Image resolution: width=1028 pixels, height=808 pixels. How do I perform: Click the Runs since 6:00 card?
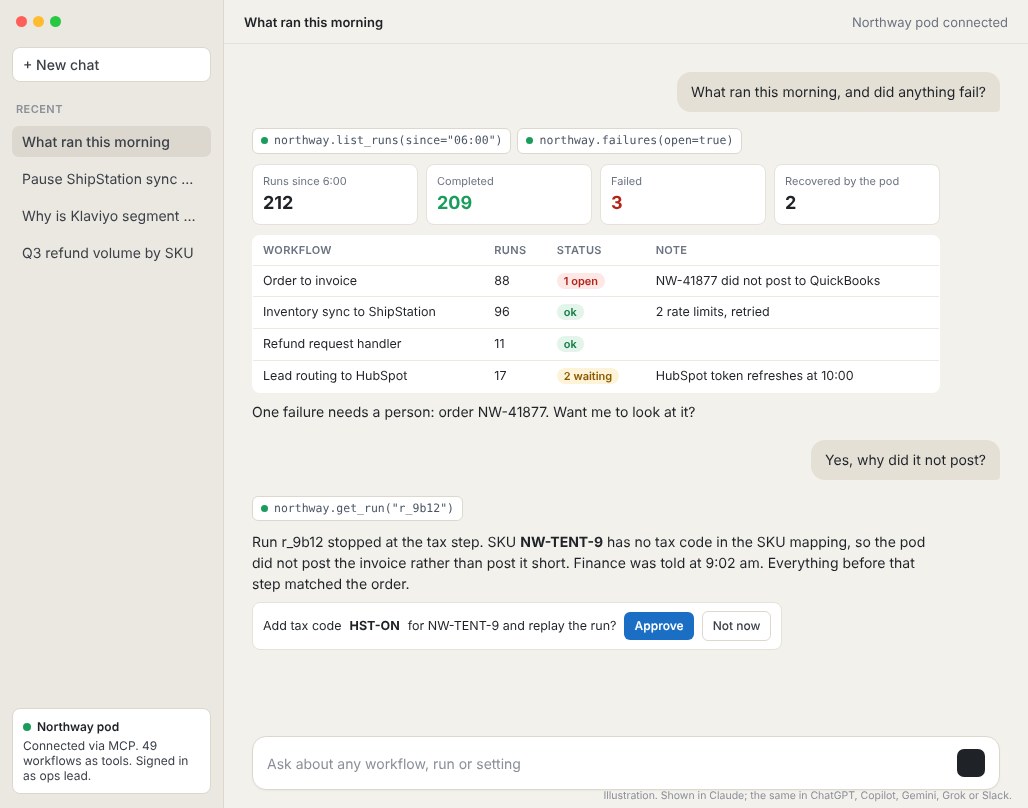point(334,194)
